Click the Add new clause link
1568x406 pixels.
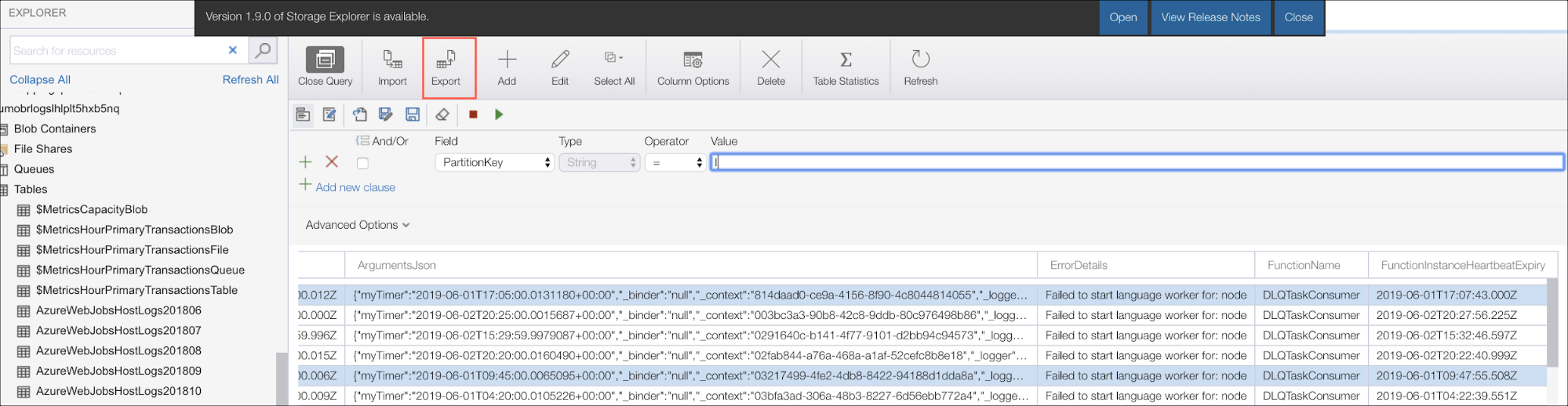coord(355,187)
